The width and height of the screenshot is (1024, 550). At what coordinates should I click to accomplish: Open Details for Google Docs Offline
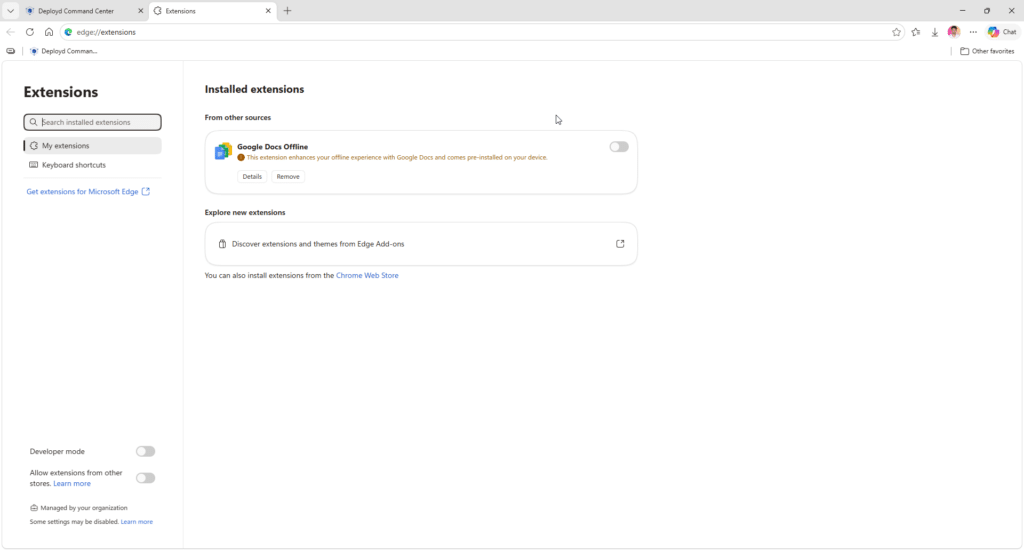[x=252, y=176]
